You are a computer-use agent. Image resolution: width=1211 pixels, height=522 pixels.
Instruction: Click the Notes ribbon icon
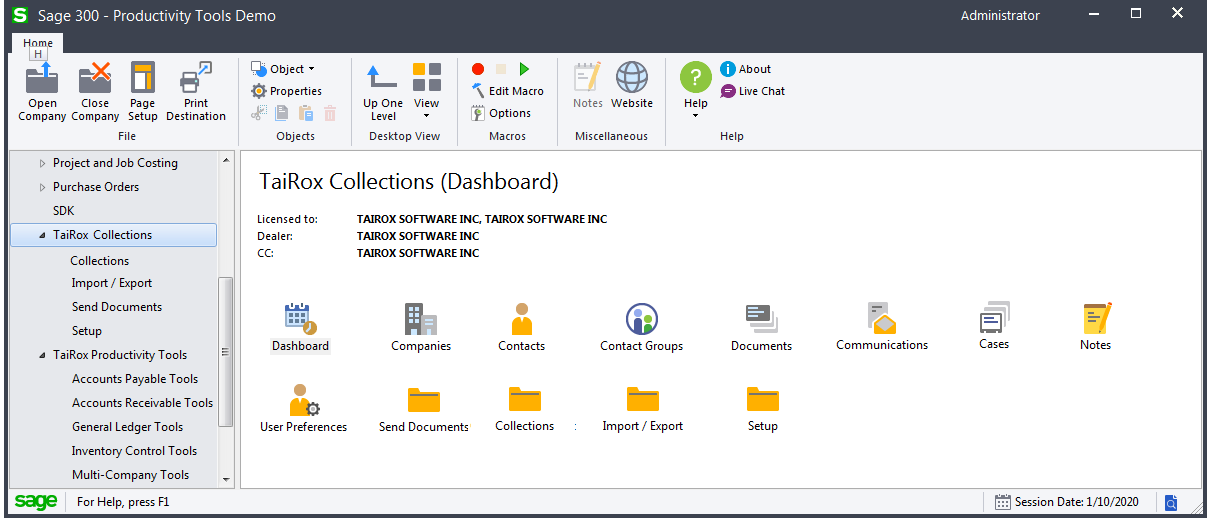click(588, 78)
